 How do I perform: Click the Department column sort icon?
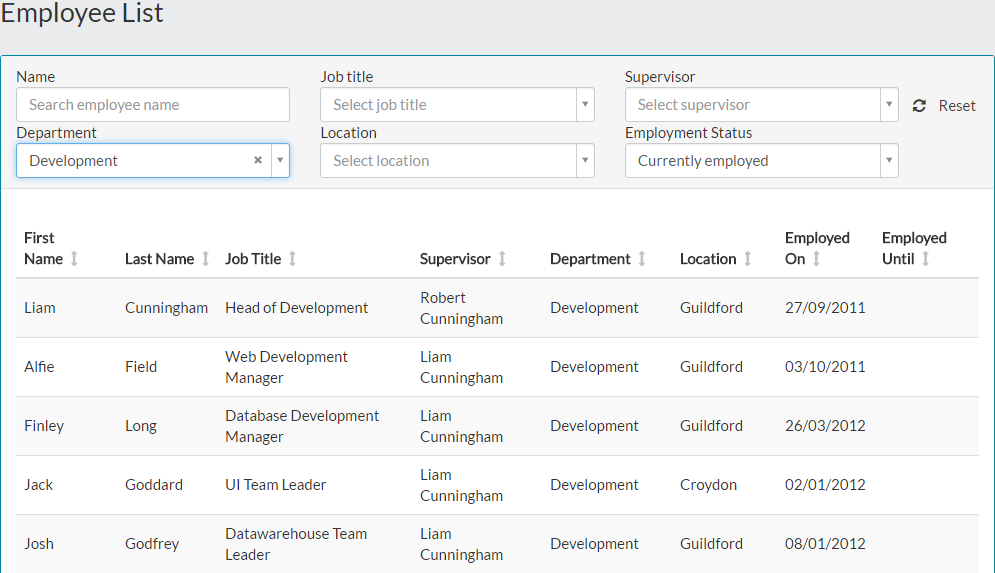click(x=642, y=259)
